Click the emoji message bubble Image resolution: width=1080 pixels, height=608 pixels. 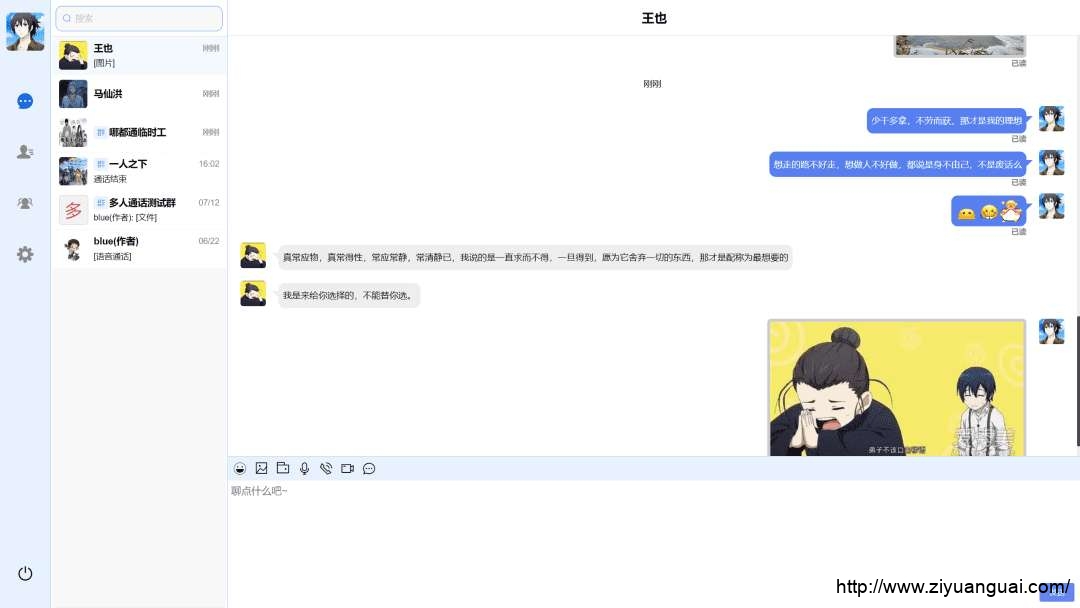click(x=988, y=212)
